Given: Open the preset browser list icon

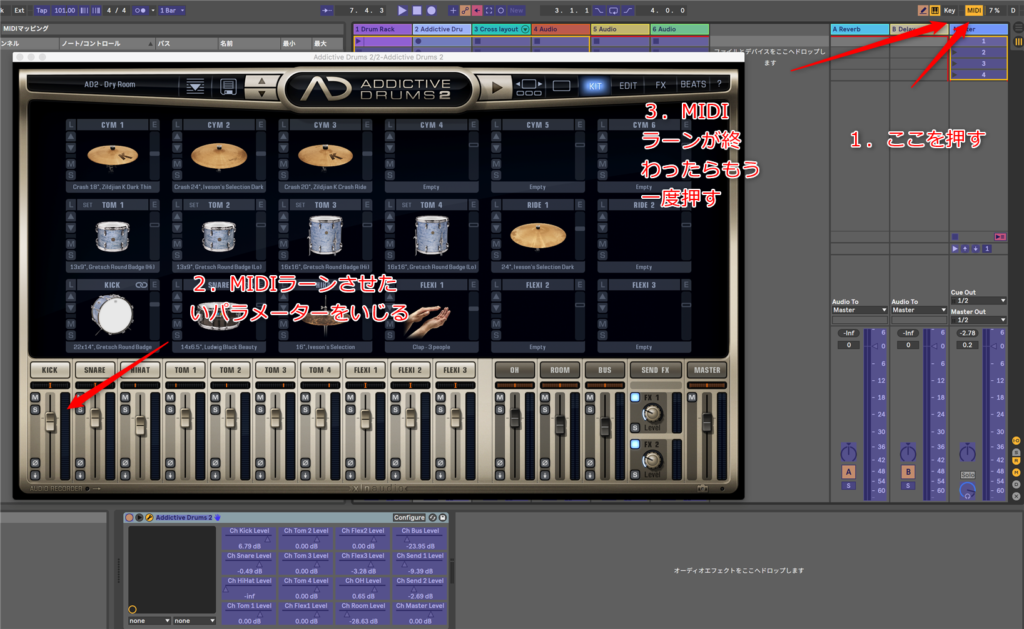Looking at the screenshot, I should [194, 87].
